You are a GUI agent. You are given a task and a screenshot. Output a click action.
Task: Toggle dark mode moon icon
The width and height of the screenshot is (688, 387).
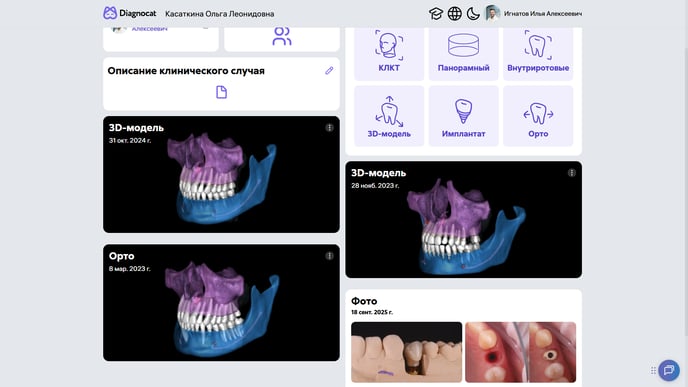(x=473, y=14)
